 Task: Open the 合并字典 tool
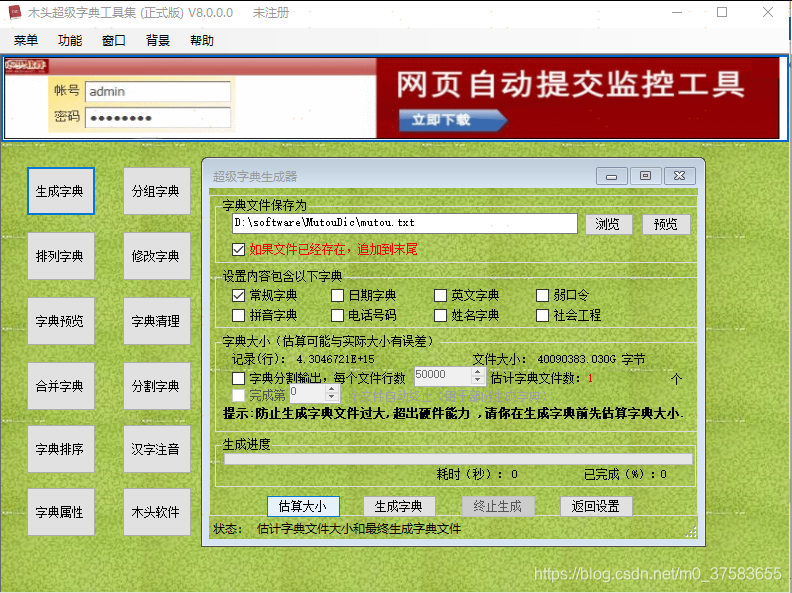61,386
